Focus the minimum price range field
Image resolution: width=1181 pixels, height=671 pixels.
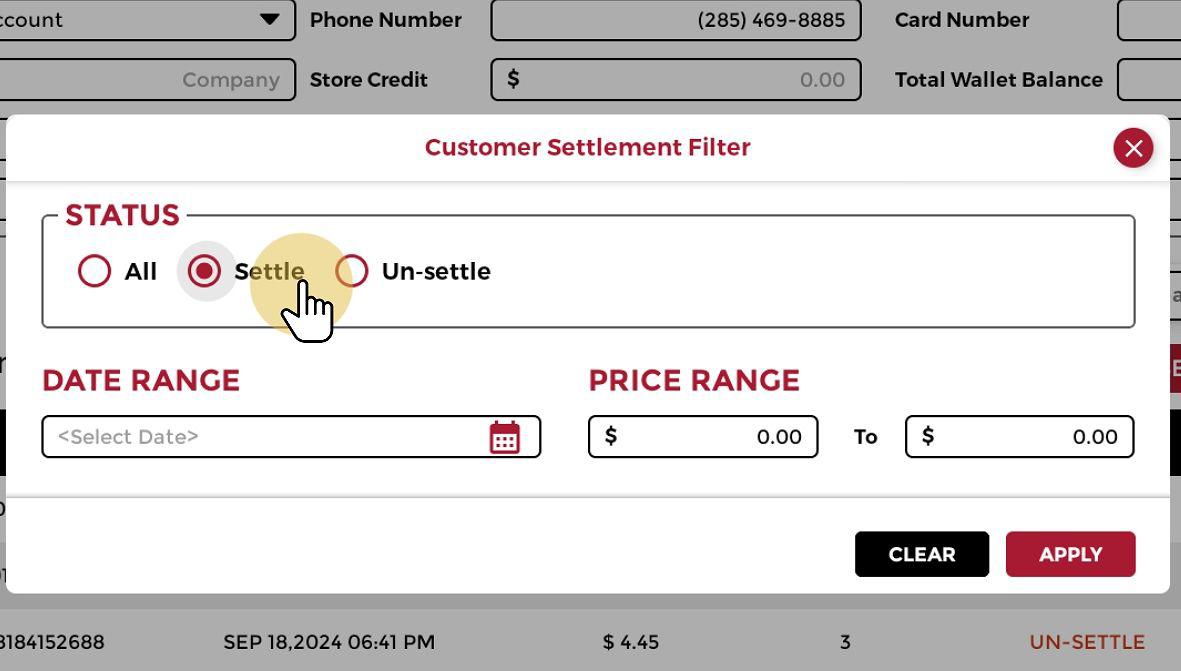pos(703,437)
